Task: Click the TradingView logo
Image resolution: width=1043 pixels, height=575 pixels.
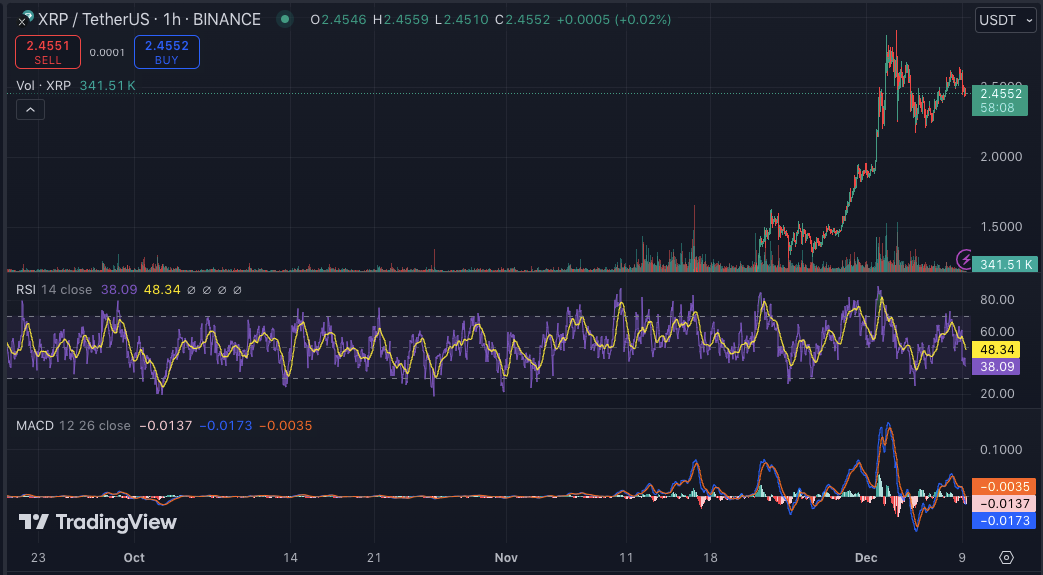Action: click(98, 522)
